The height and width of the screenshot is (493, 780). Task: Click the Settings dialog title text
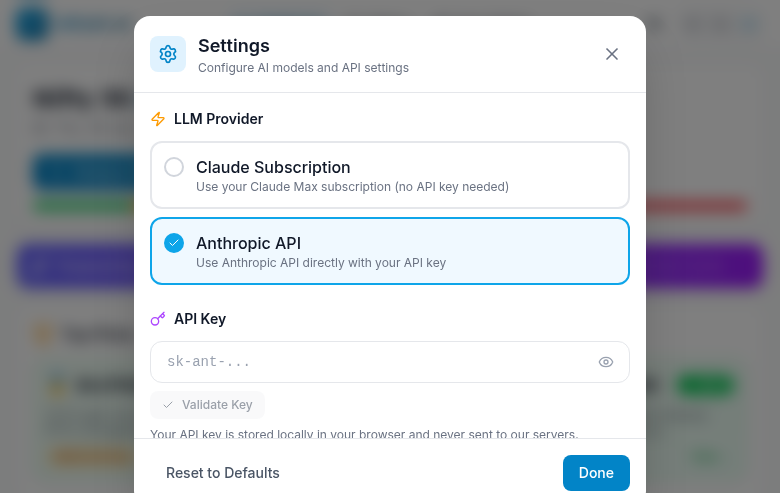point(234,45)
